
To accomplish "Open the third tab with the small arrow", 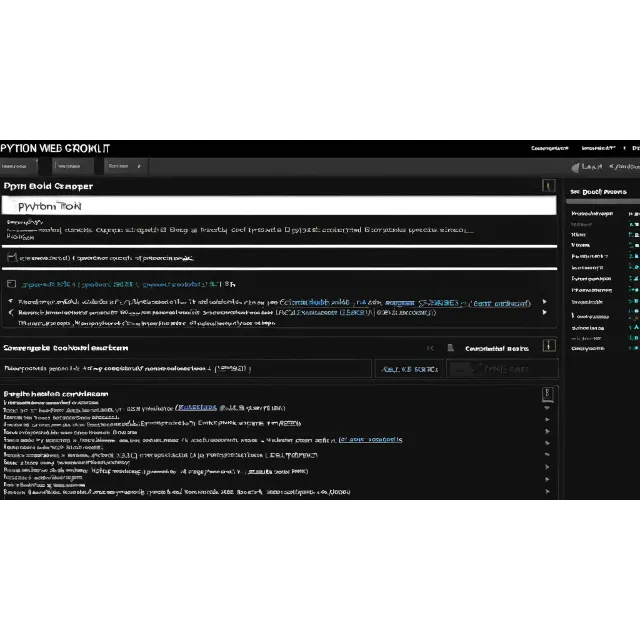I will pyautogui.click(x=126, y=167).
